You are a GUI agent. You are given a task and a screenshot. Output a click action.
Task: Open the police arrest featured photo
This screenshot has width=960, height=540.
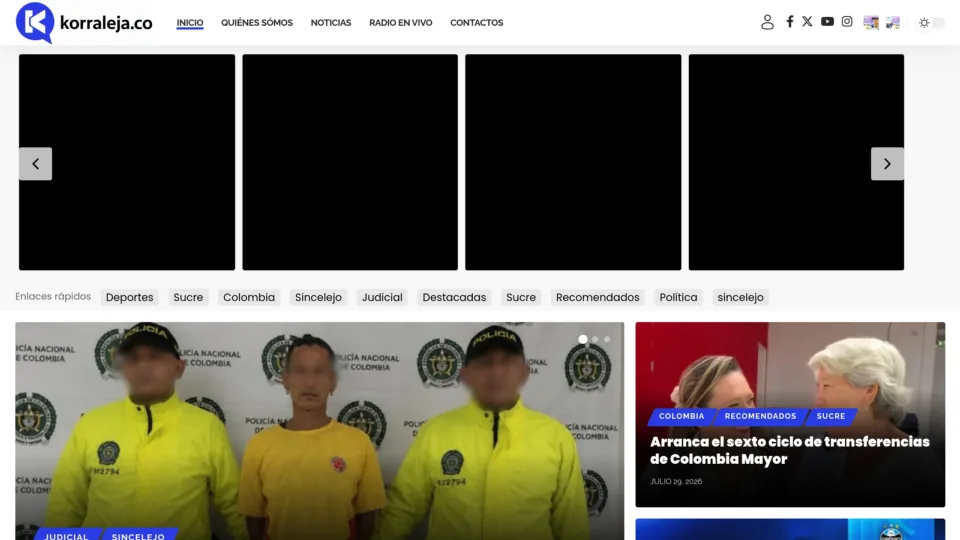[x=320, y=431]
